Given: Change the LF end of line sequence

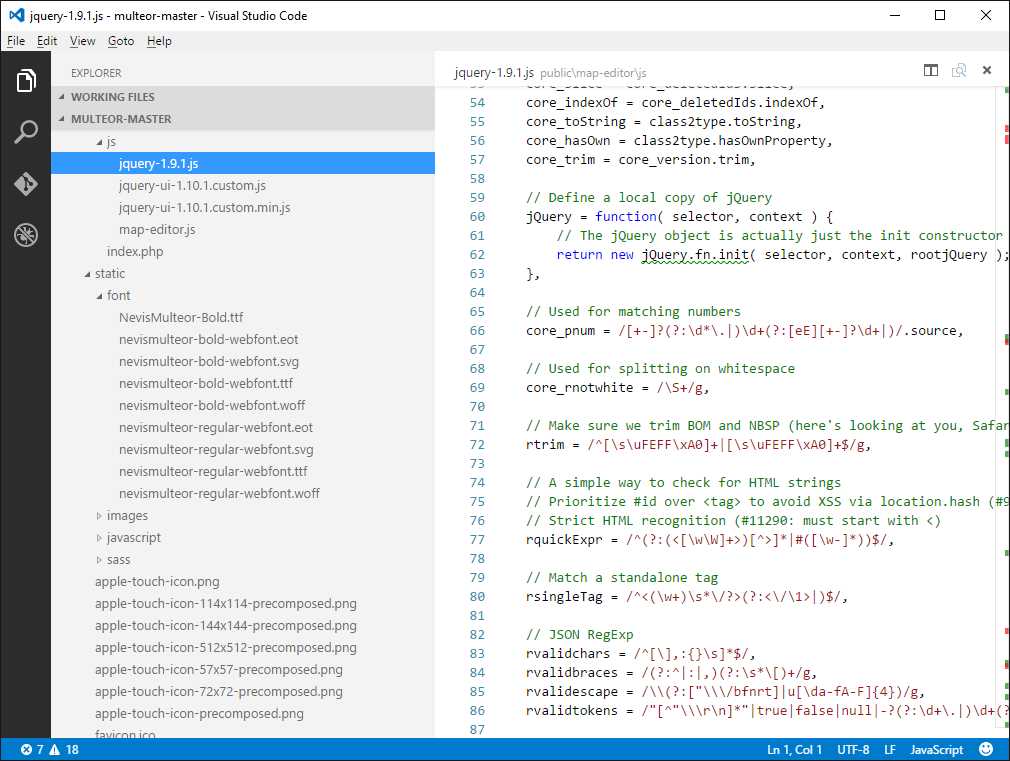Looking at the screenshot, I should pyautogui.click(x=890, y=749).
